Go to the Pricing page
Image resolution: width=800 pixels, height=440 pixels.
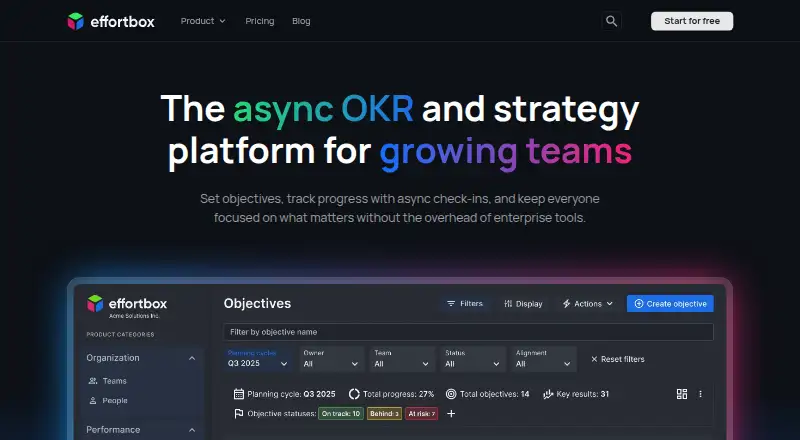[x=260, y=21]
